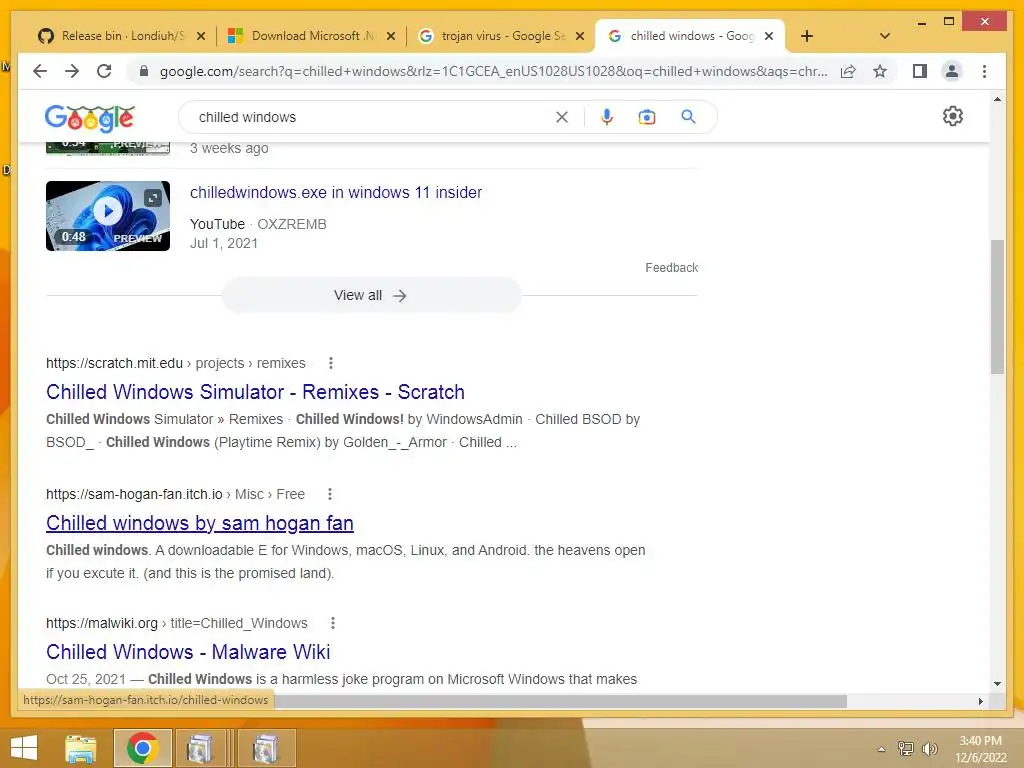Open Chilled Windows Simulator Remixes Scratch
The height and width of the screenshot is (768, 1024).
click(x=255, y=392)
